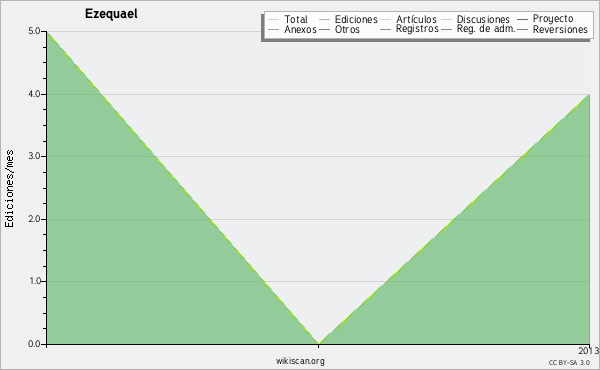Click the orange Anexos legend line swatch
This screenshot has width=600, height=370.
pyautogui.click(x=274, y=29)
